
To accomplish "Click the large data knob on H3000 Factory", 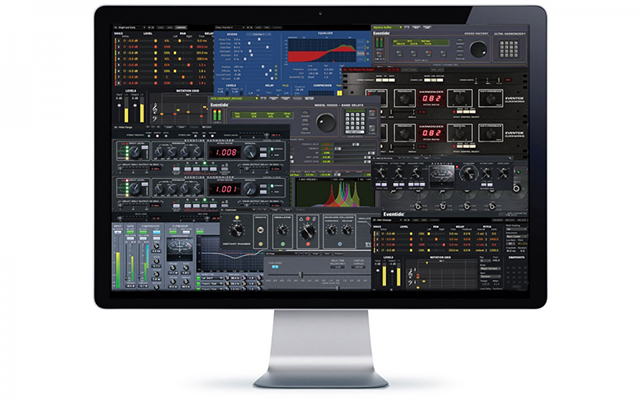I will coord(478,49).
